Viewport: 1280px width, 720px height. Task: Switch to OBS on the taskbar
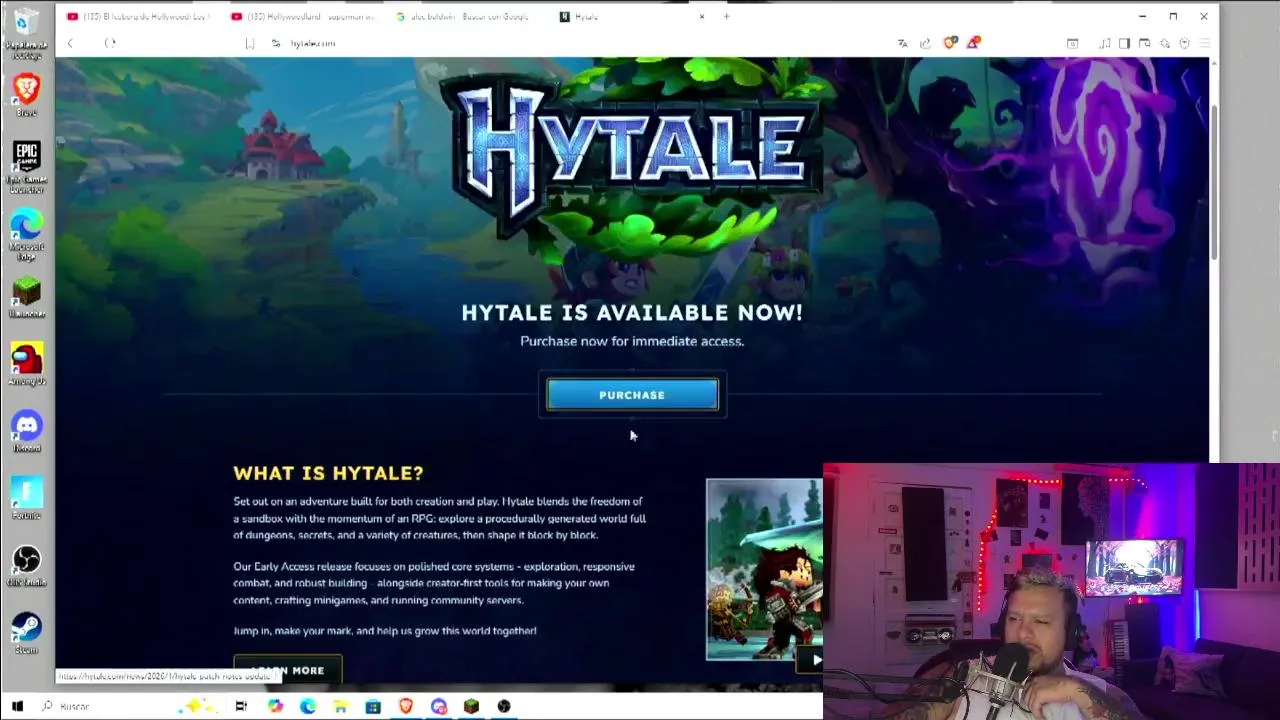coord(504,706)
